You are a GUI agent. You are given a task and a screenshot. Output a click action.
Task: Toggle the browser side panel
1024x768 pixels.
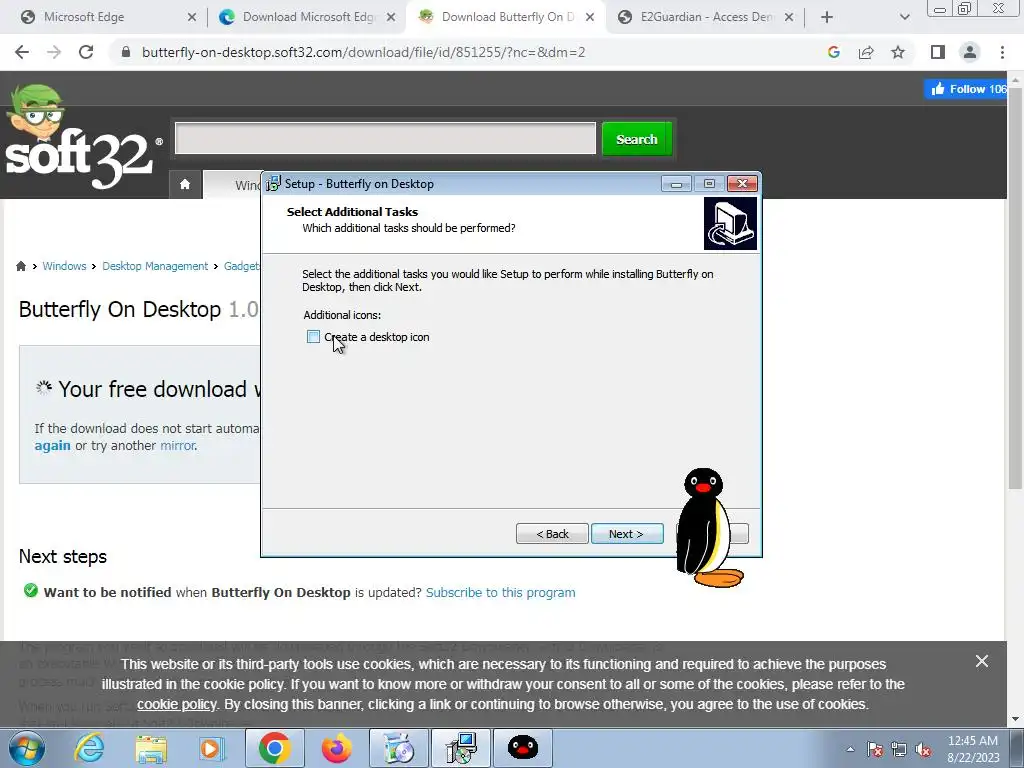(938, 52)
